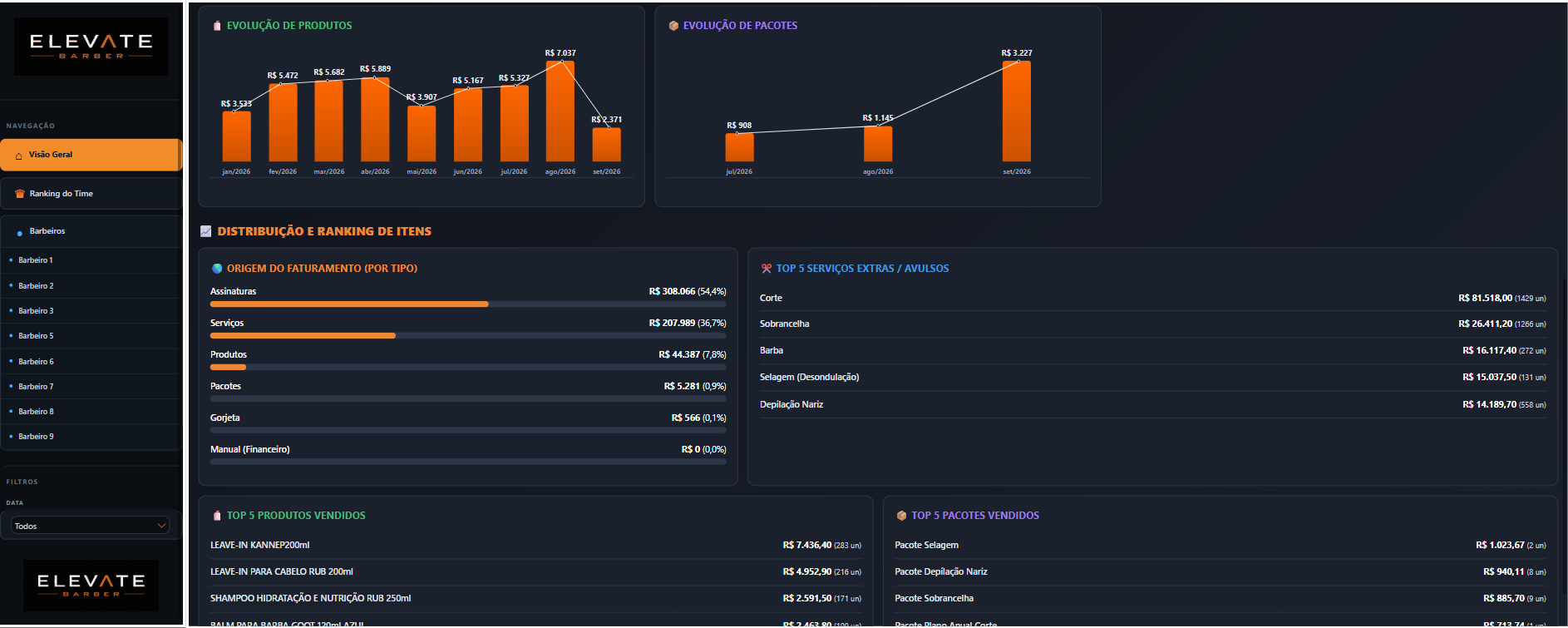The height and width of the screenshot is (628, 1568).
Task: Open Barbeiro 1 in the sidebar
Action: tap(91, 260)
